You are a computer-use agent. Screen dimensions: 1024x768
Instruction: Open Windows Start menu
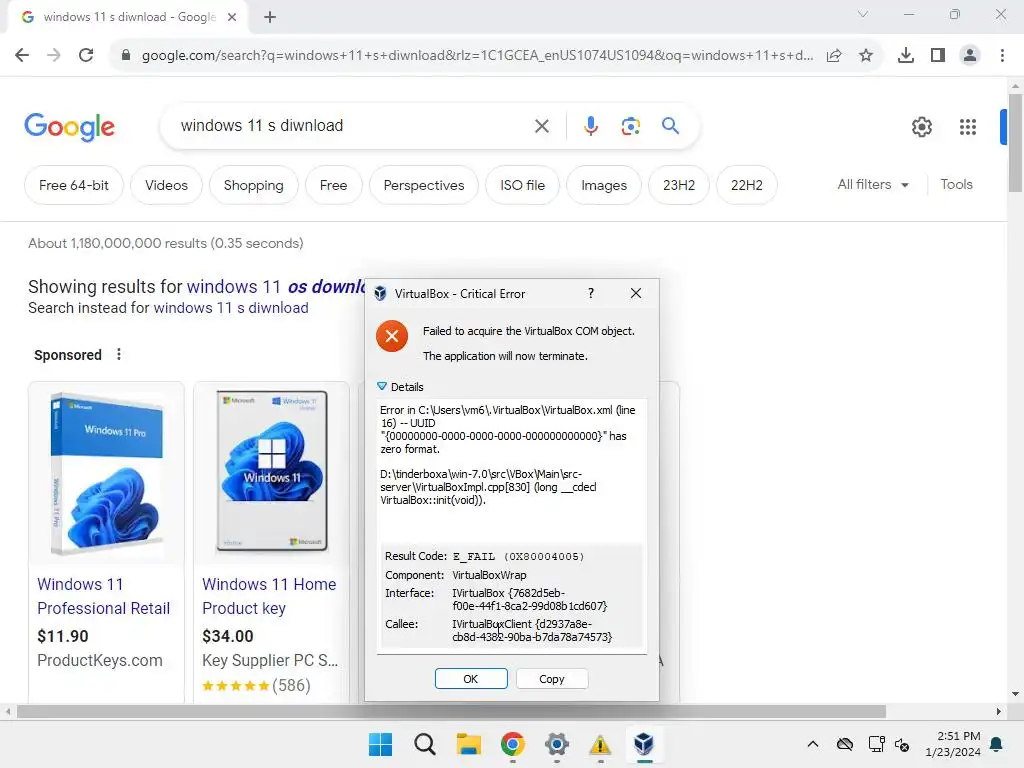pyautogui.click(x=381, y=744)
